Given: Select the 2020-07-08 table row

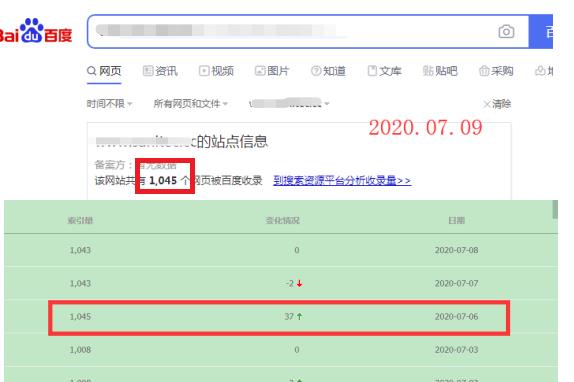Looking at the screenshot, I should click(279, 250).
